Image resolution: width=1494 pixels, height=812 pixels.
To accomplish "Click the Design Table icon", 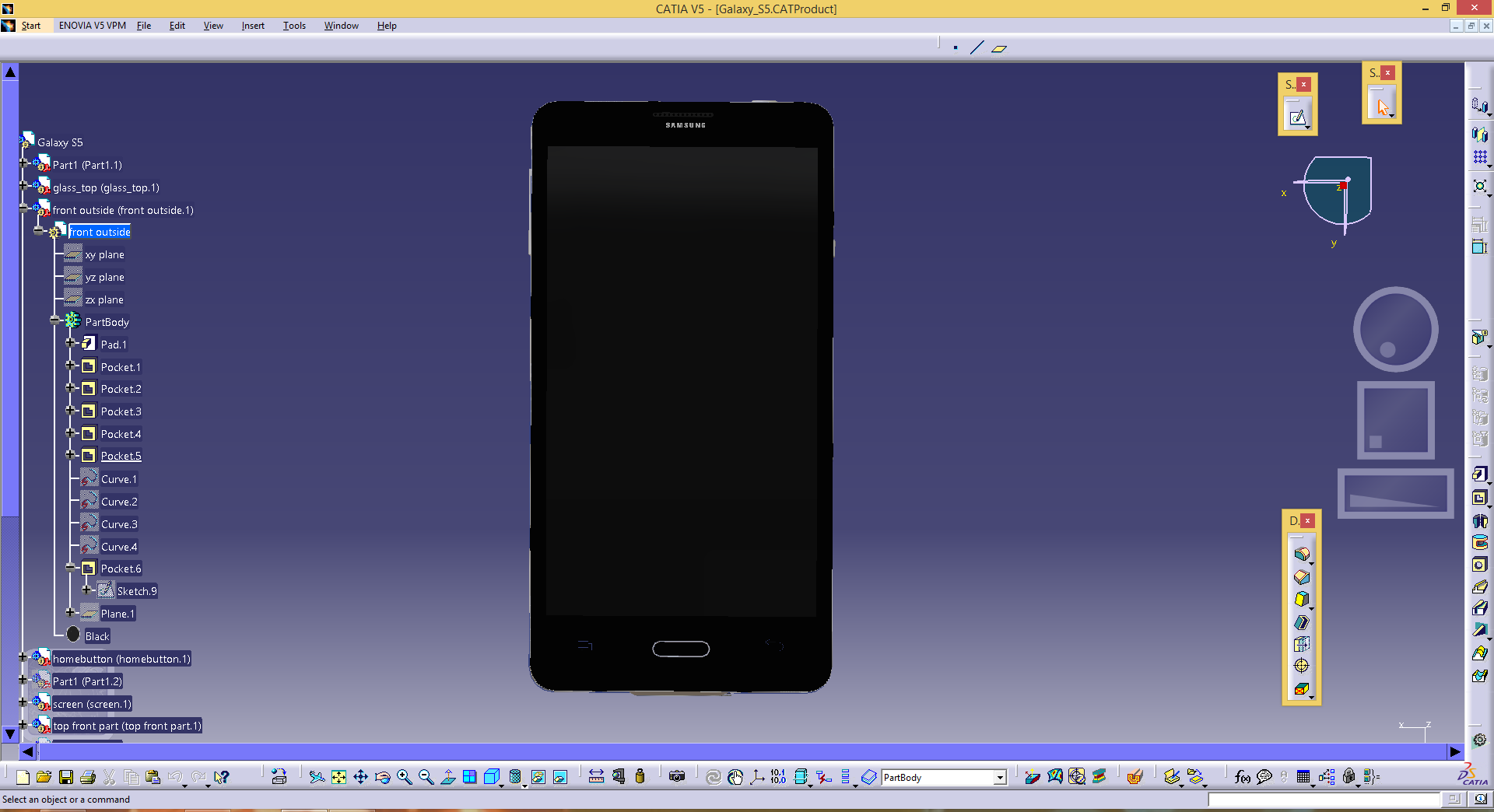I will (x=1303, y=777).
